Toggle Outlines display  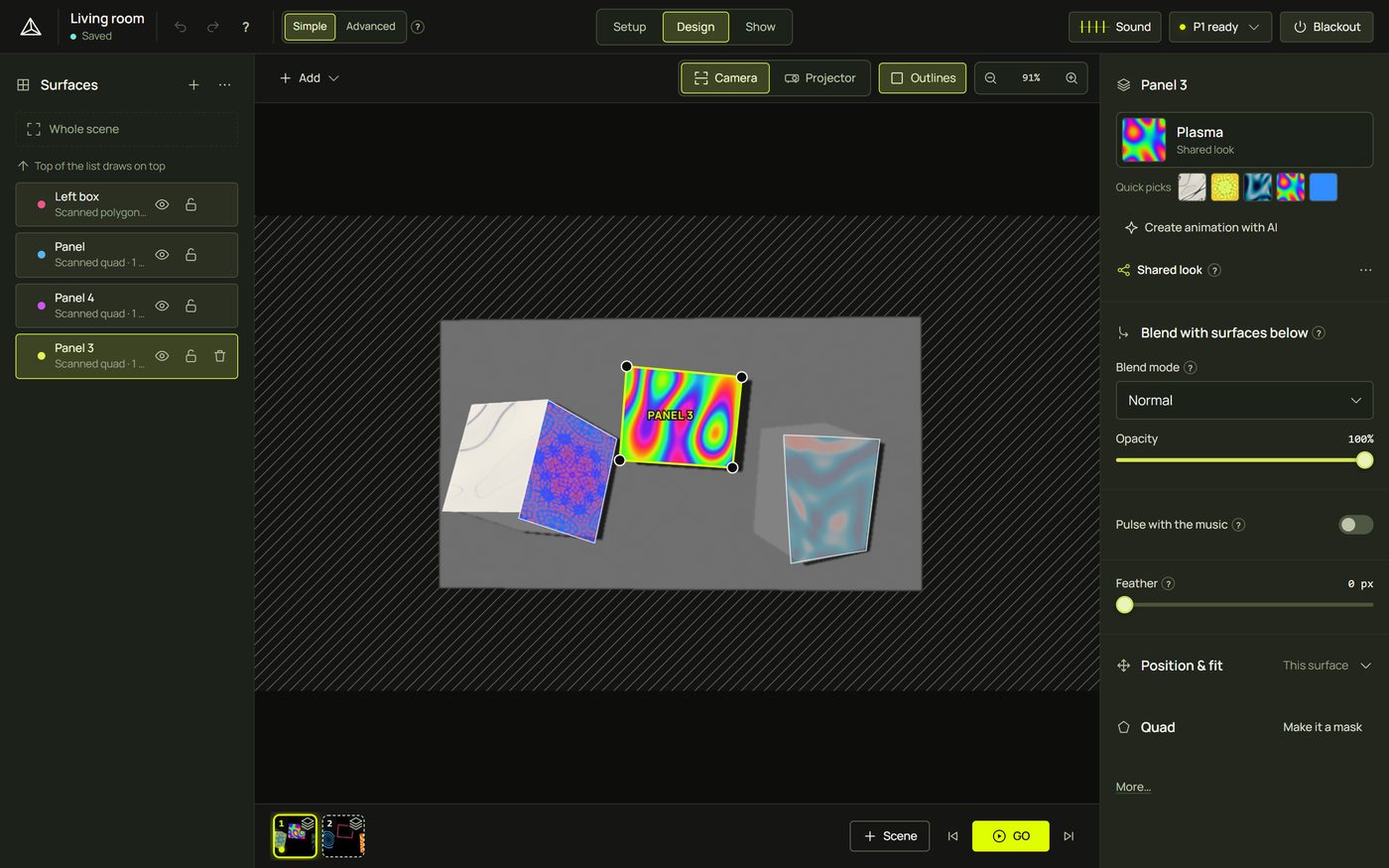pos(923,78)
